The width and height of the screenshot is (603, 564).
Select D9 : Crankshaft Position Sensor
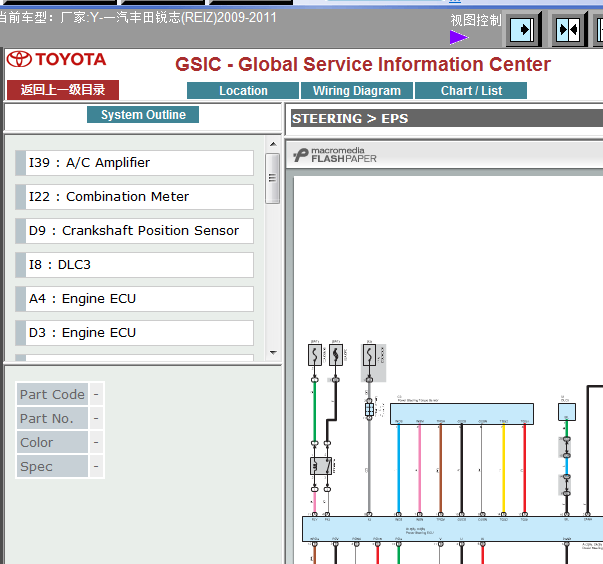tap(134, 231)
